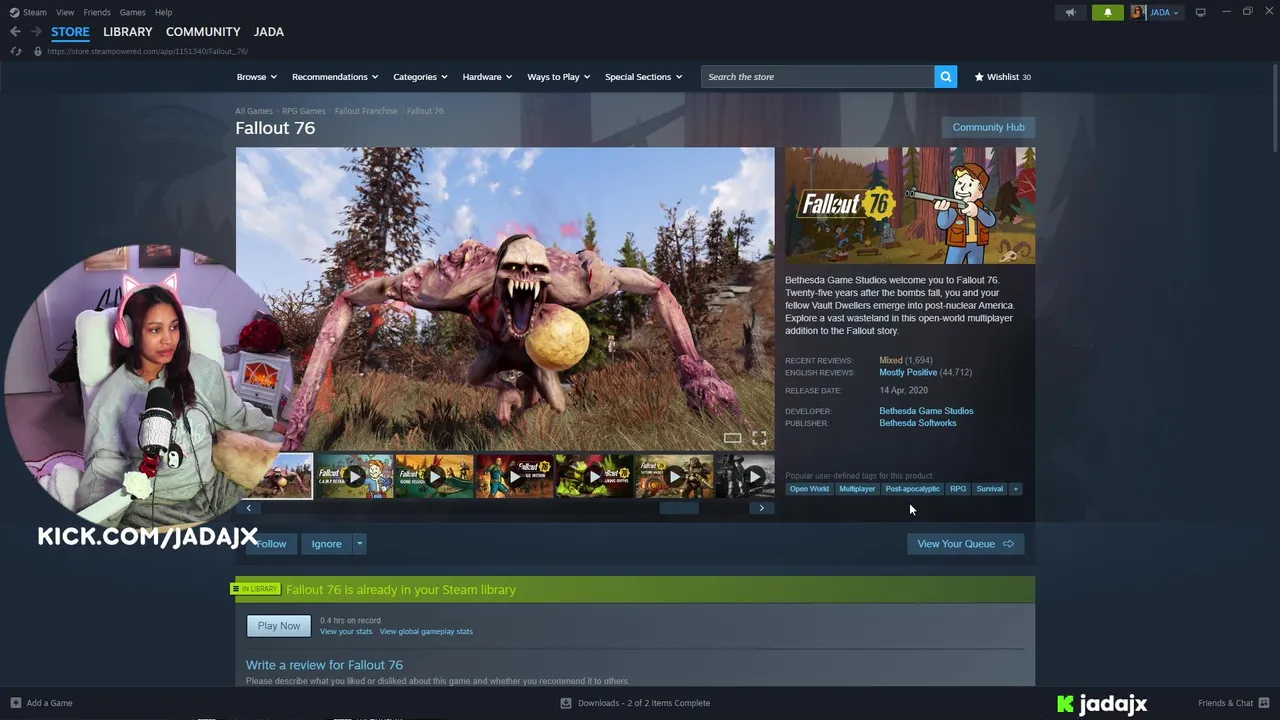
Task: Click the page URL address field
Action: (x=147, y=51)
